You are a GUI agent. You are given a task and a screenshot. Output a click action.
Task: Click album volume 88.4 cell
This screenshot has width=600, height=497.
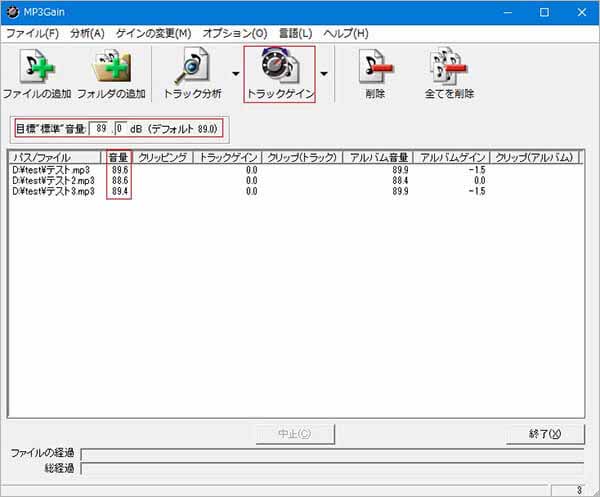[x=400, y=181]
